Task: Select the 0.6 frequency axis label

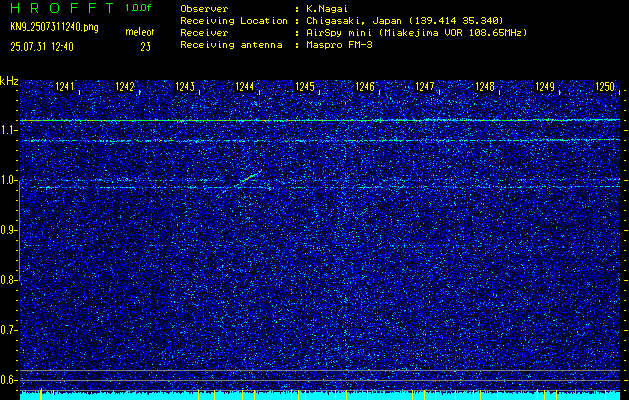Action: [x=8, y=380]
